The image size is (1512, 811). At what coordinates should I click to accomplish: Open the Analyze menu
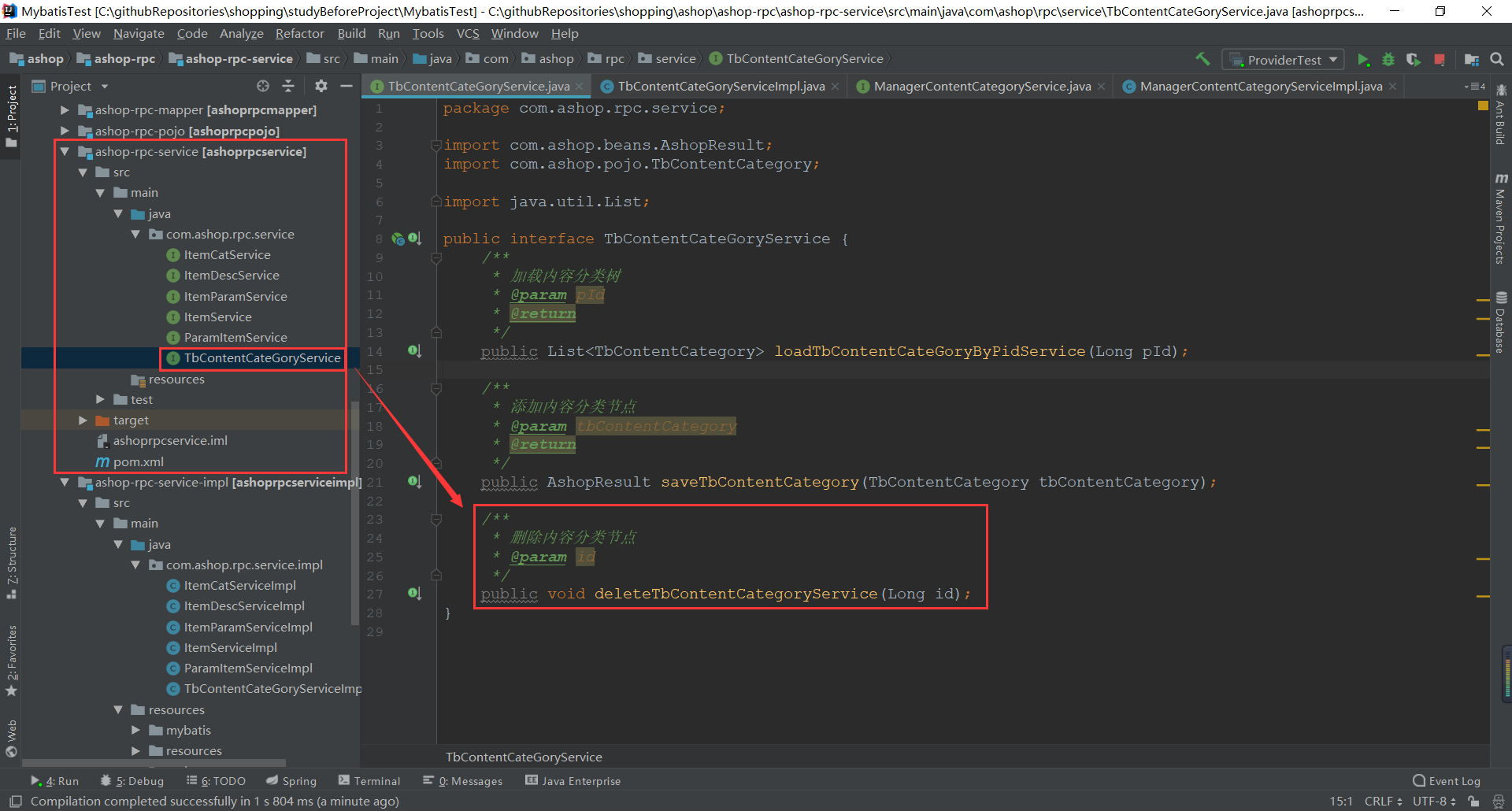point(242,34)
